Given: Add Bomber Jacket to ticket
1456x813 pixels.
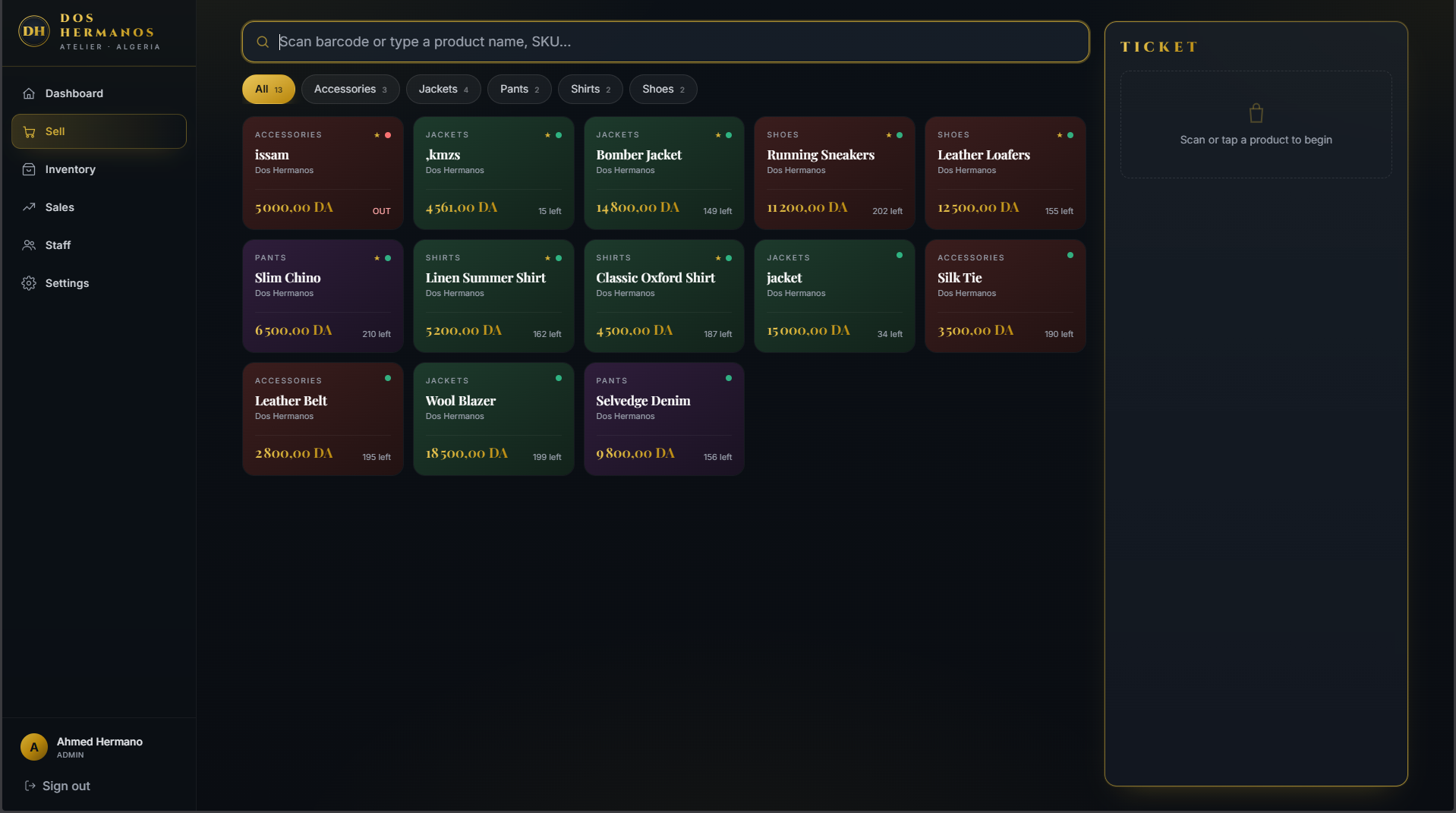Looking at the screenshot, I should tap(664, 173).
